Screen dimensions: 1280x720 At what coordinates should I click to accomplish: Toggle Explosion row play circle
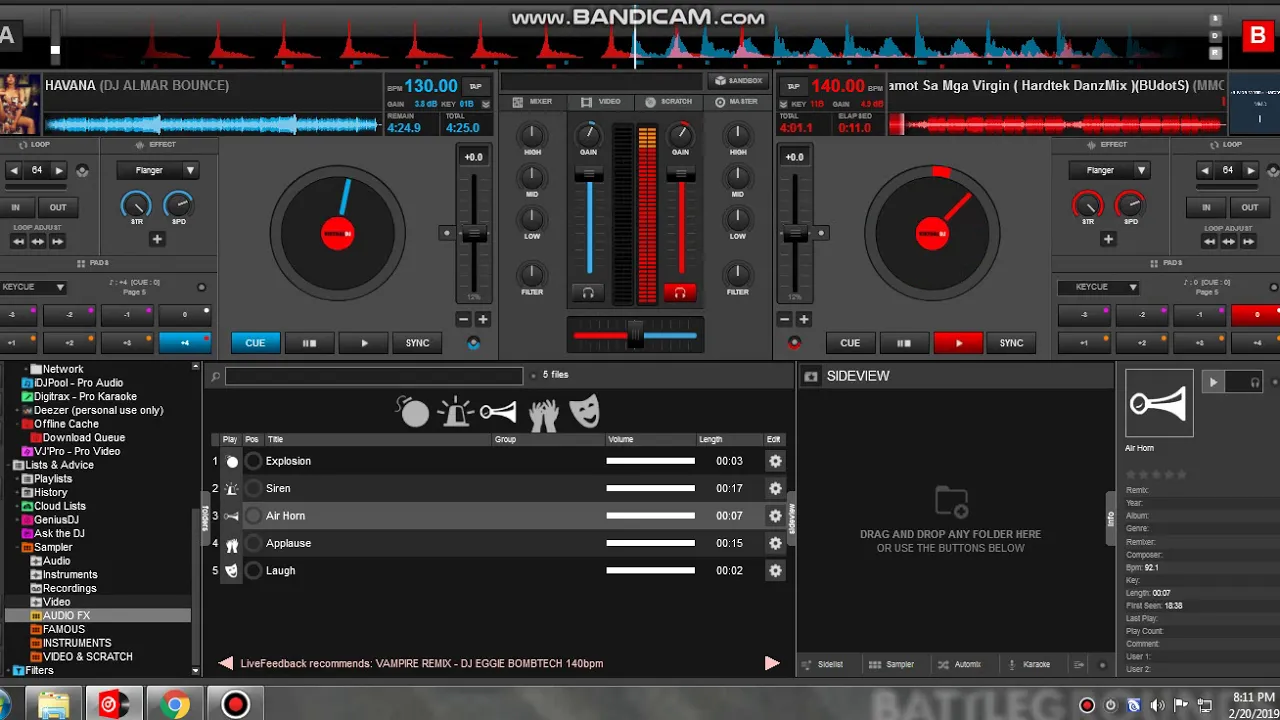(x=254, y=461)
